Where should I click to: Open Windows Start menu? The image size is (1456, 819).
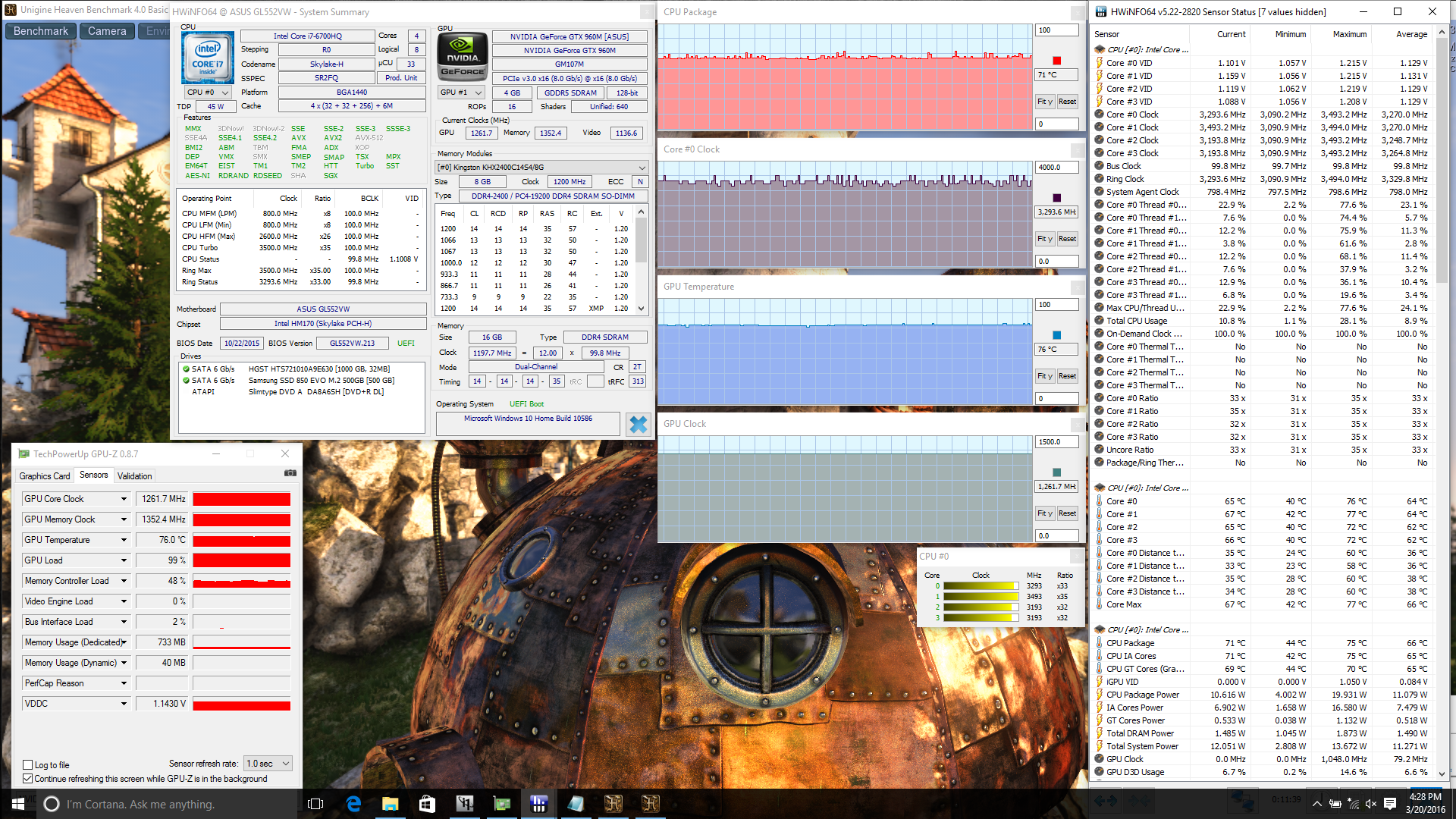tap(18, 804)
